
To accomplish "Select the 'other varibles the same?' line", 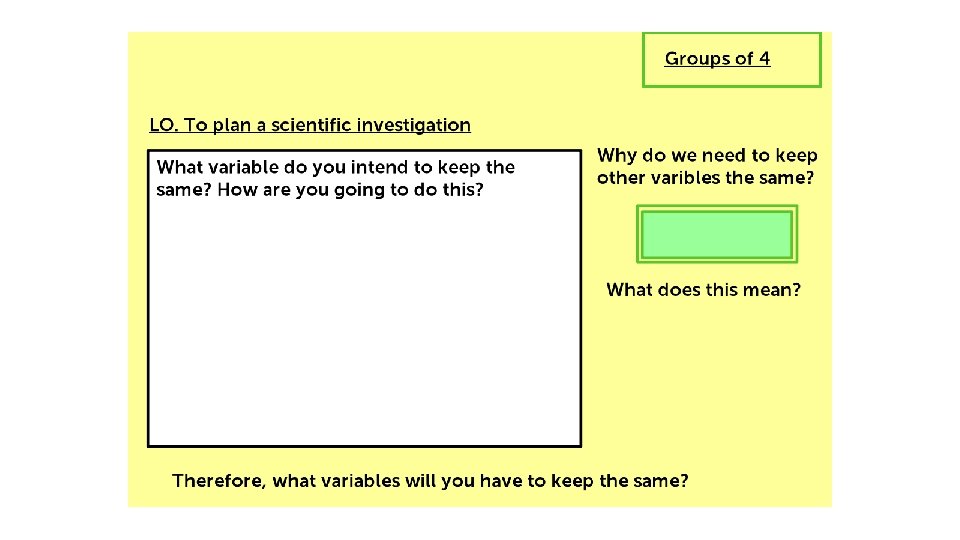I will point(705,178).
